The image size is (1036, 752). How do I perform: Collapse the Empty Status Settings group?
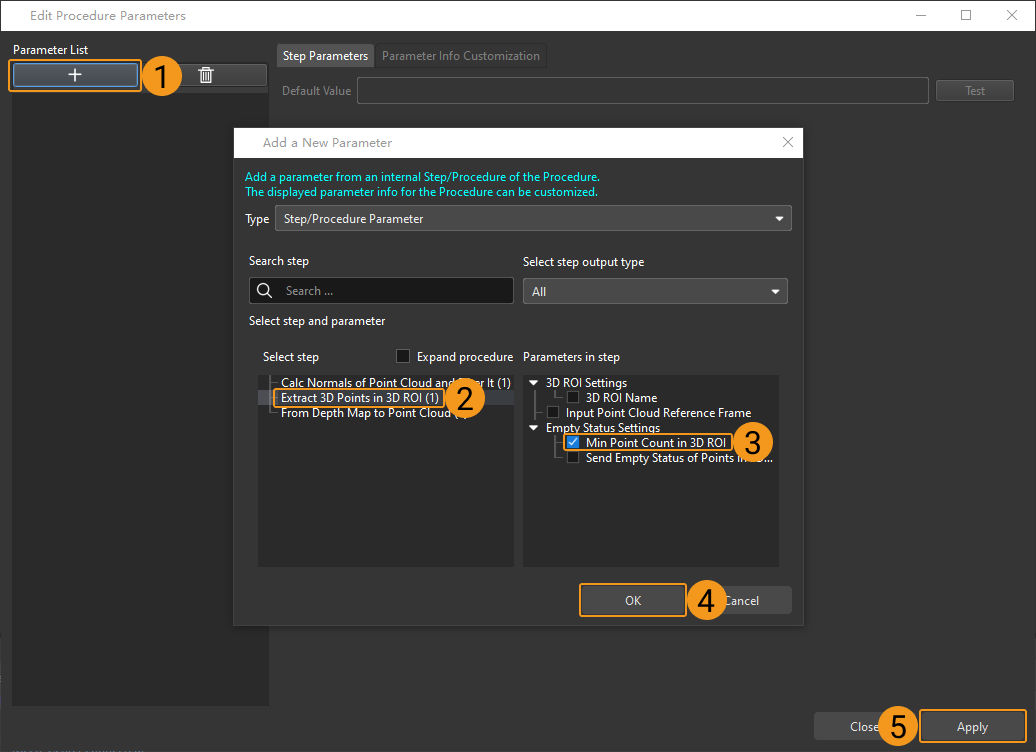pyautogui.click(x=533, y=428)
